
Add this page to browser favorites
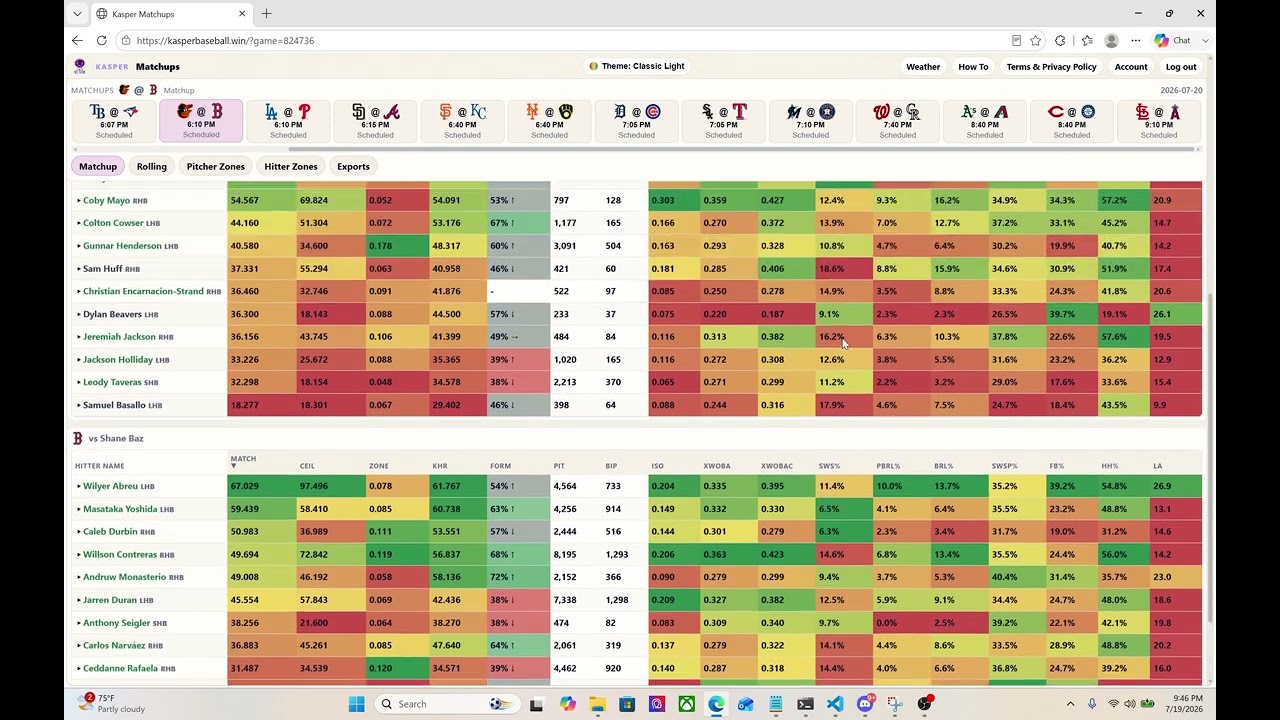[x=1035, y=41]
